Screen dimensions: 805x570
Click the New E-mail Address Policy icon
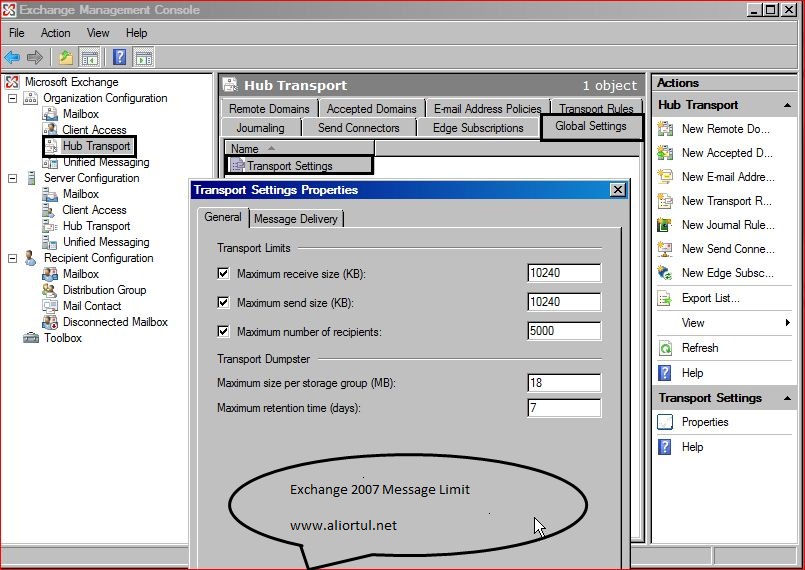pos(665,177)
